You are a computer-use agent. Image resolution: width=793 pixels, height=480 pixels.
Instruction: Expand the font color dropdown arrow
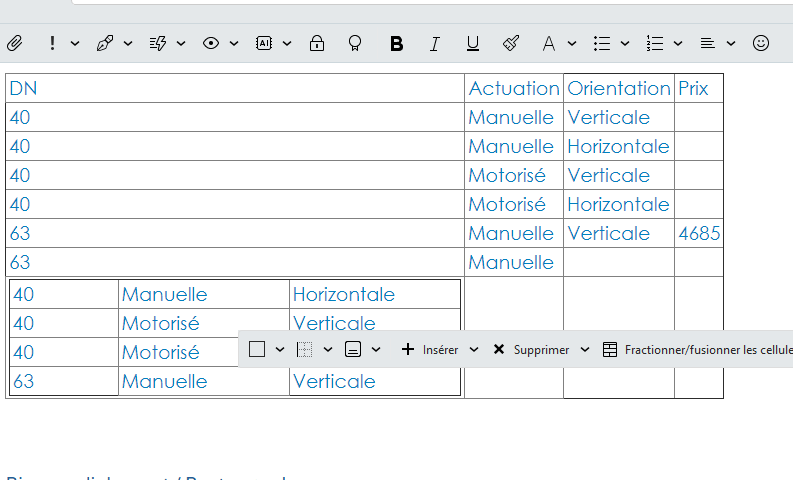[x=572, y=43]
